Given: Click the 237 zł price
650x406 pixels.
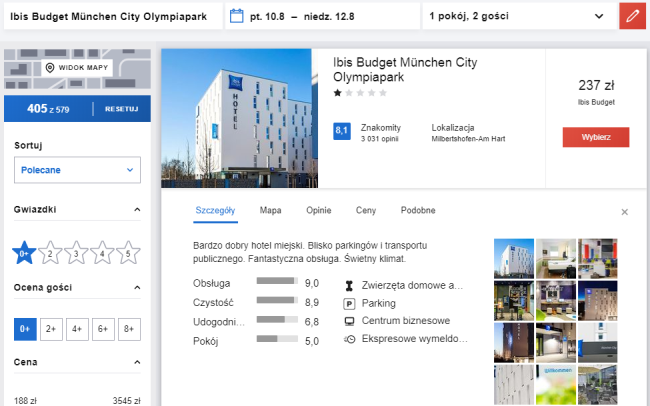Looking at the screenshot, I should 596,85.
